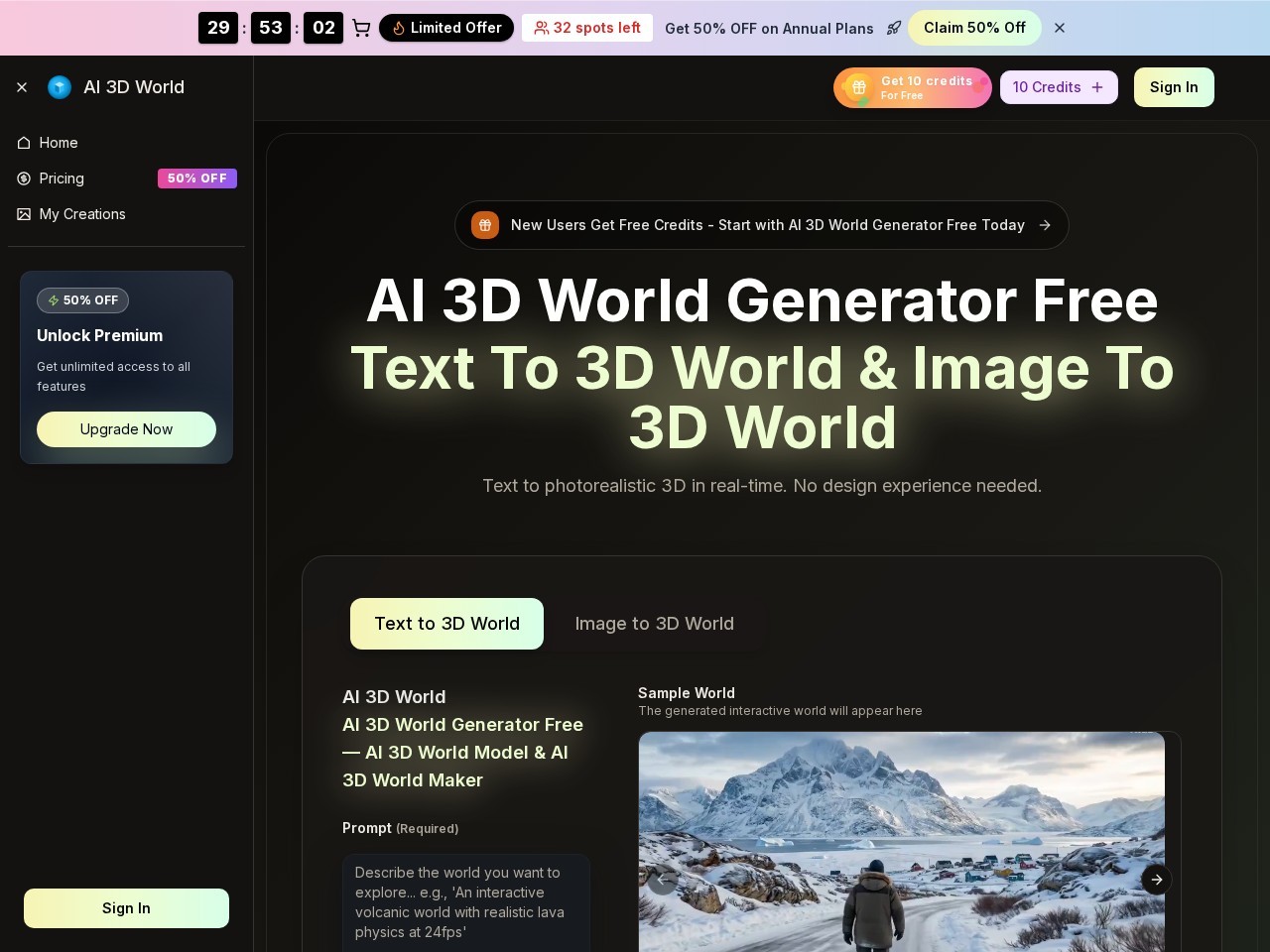Click the flame icon in Limited Offer badge
Image resolution: width=1270 pixels, height=952 pixels.
(399, 28)
